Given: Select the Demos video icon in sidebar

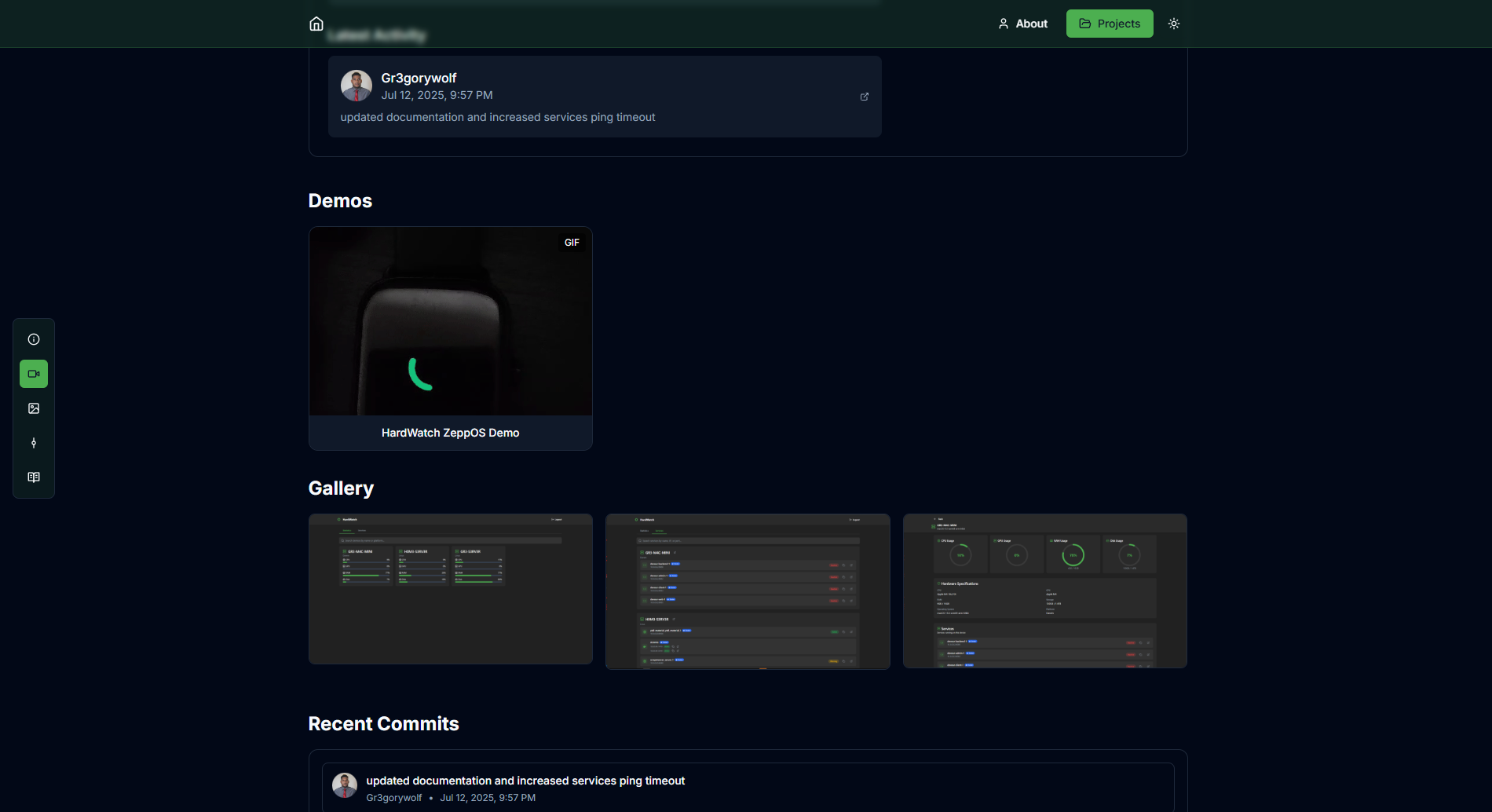Looking at the screenshot, I should click(x=34, y=374).
